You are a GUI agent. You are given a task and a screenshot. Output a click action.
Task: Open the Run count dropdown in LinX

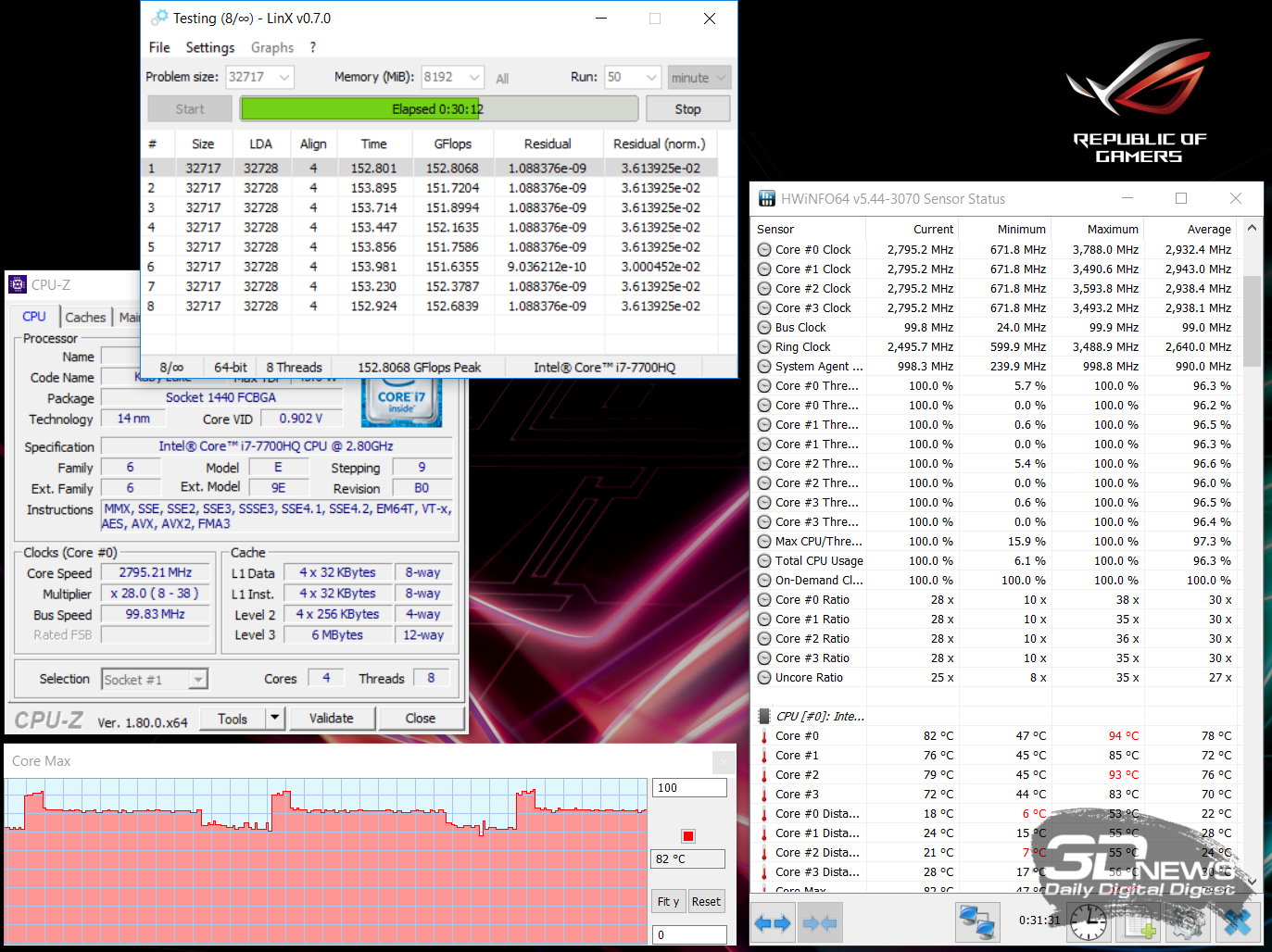click(x=651, y=77)
